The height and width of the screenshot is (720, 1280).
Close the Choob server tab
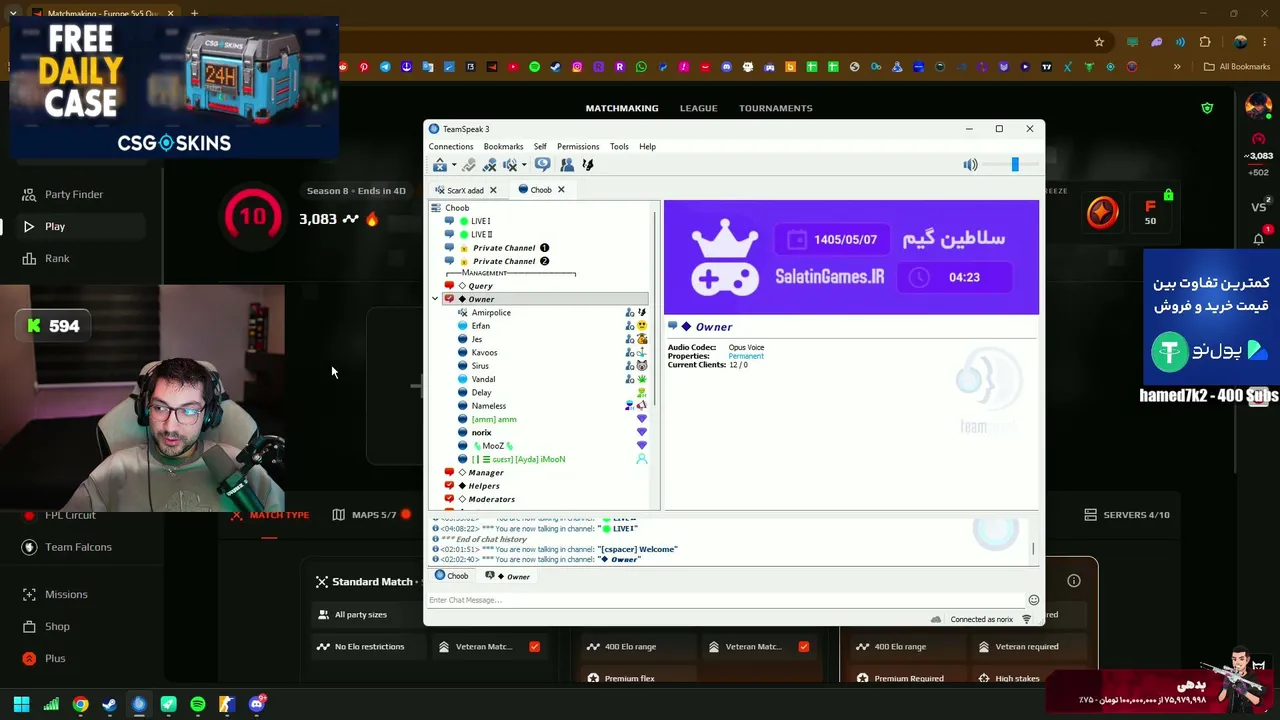pyautogui.click(x=561, y=190)
